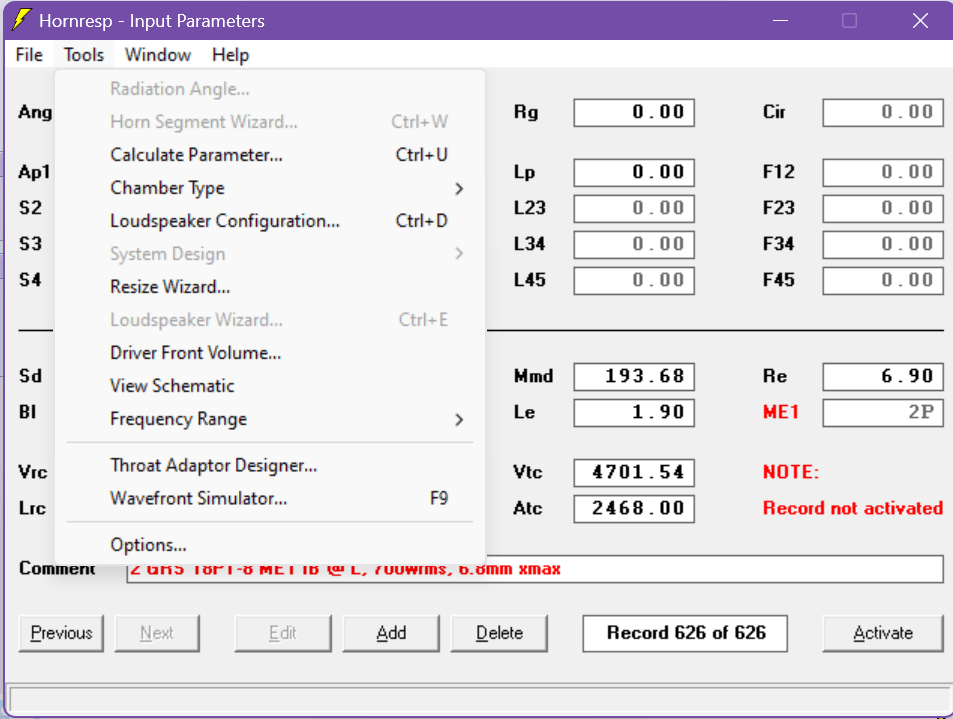Click the L23 value field
This screenshot has width=953, height=719.
tap(634, 208)
